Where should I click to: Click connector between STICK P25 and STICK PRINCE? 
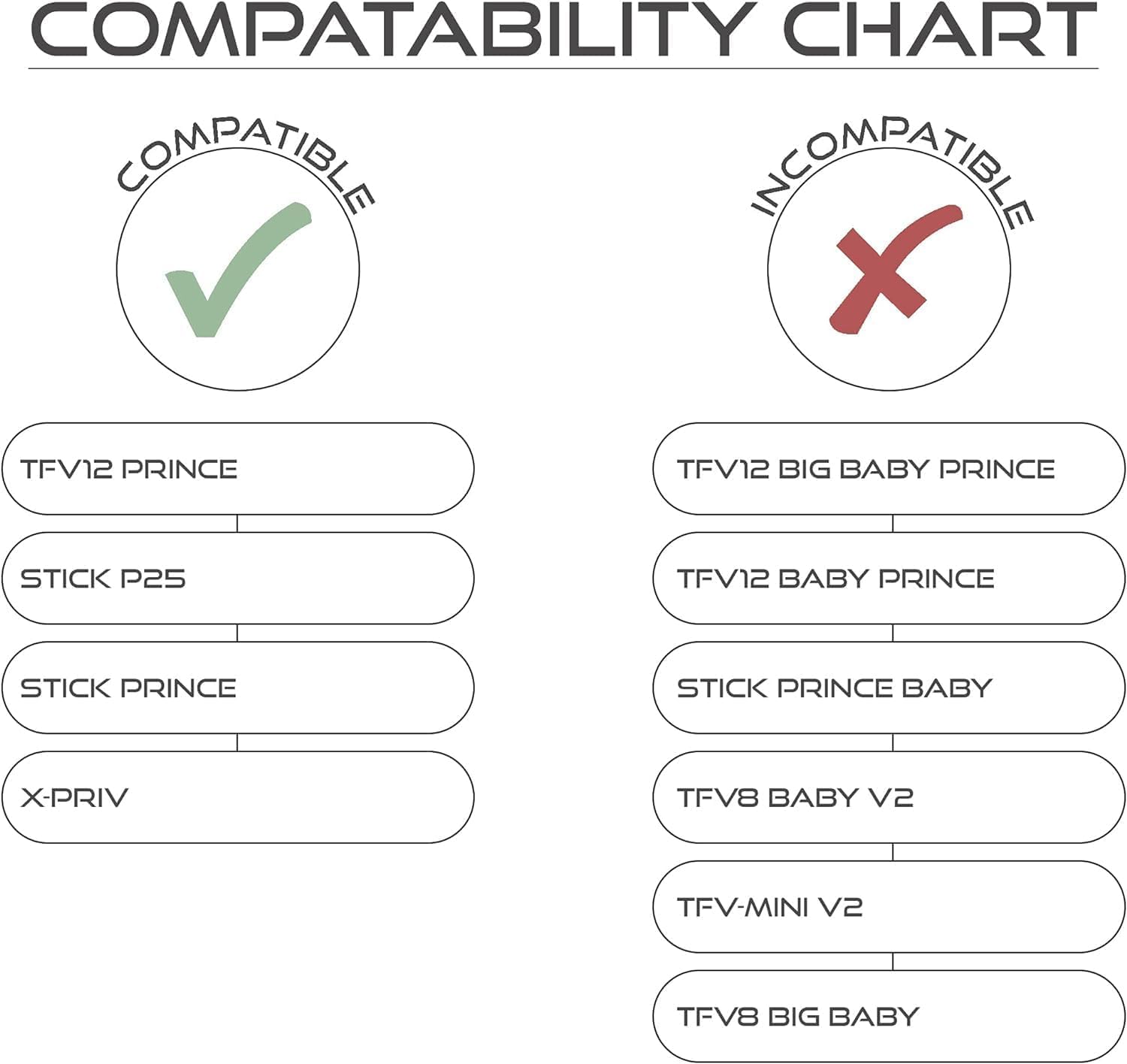[x=237, y=633]
